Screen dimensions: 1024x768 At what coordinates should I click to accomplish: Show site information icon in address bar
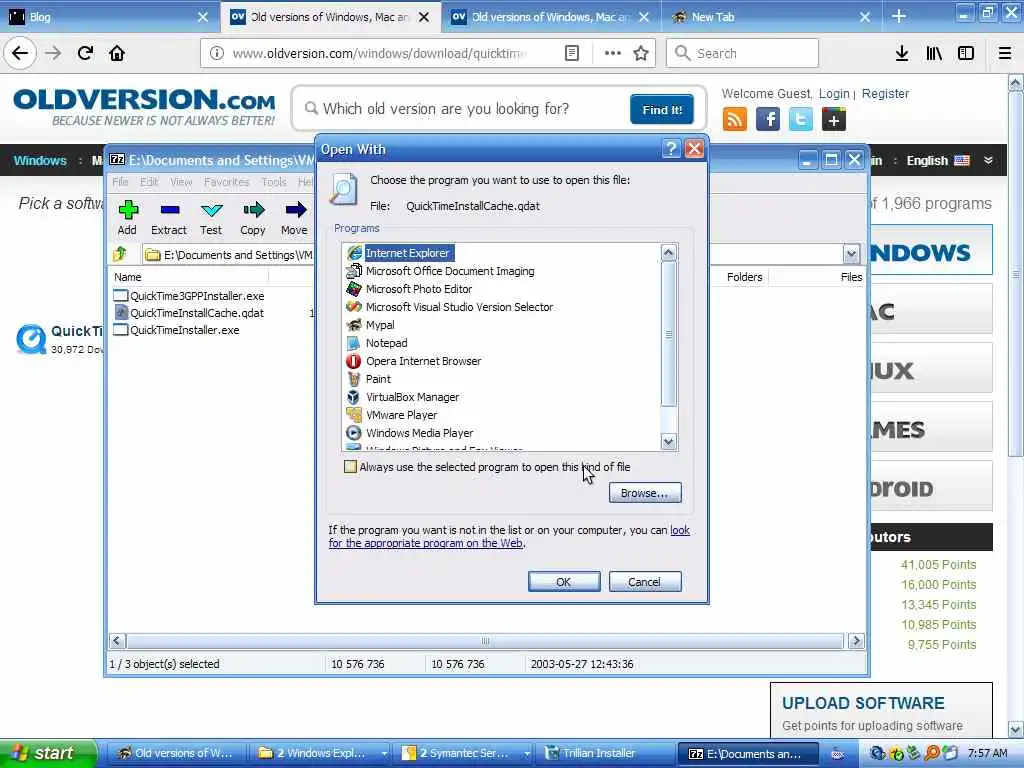[x=217, y=53]
